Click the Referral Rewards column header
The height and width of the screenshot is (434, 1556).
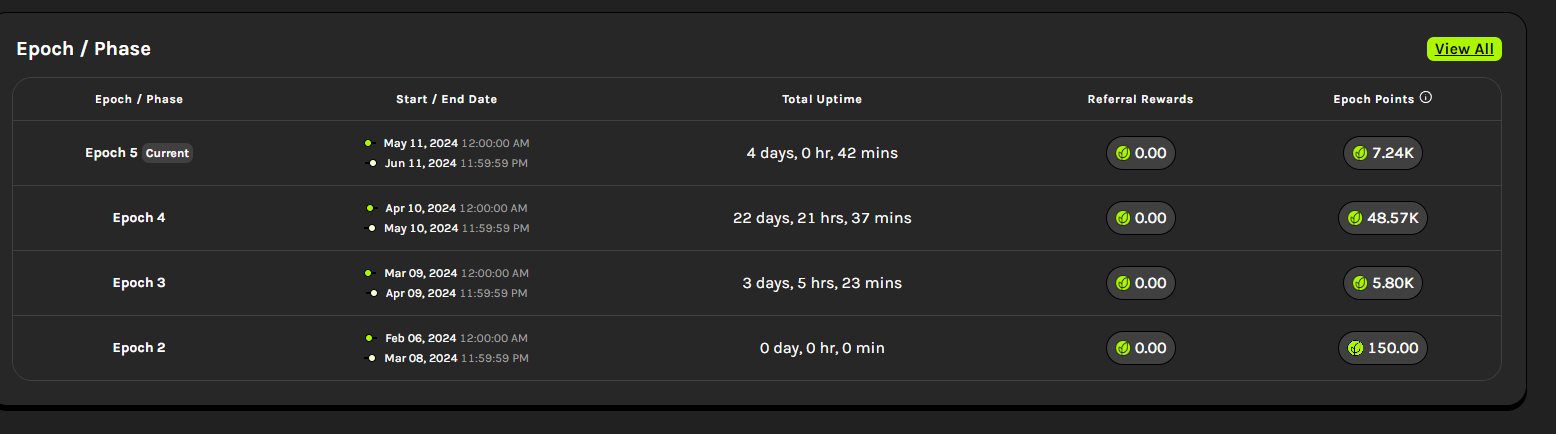1140,99
